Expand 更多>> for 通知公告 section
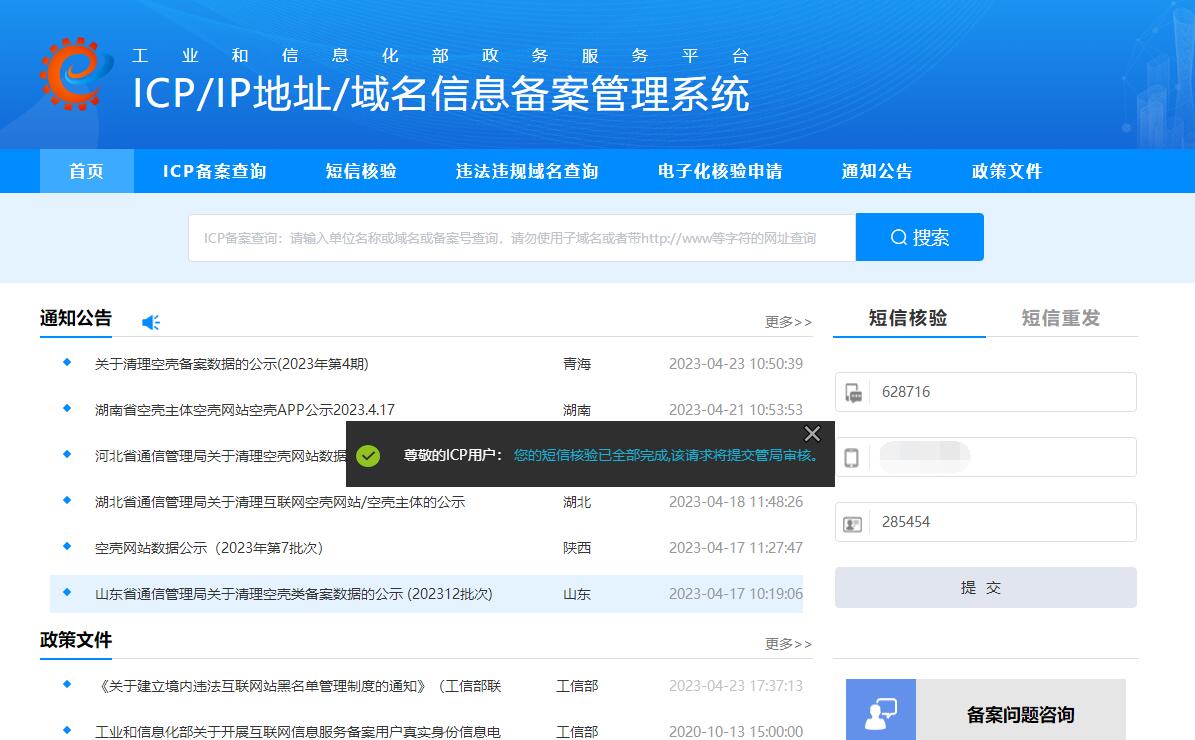1195x740 pixels. [x=788, y=322]
